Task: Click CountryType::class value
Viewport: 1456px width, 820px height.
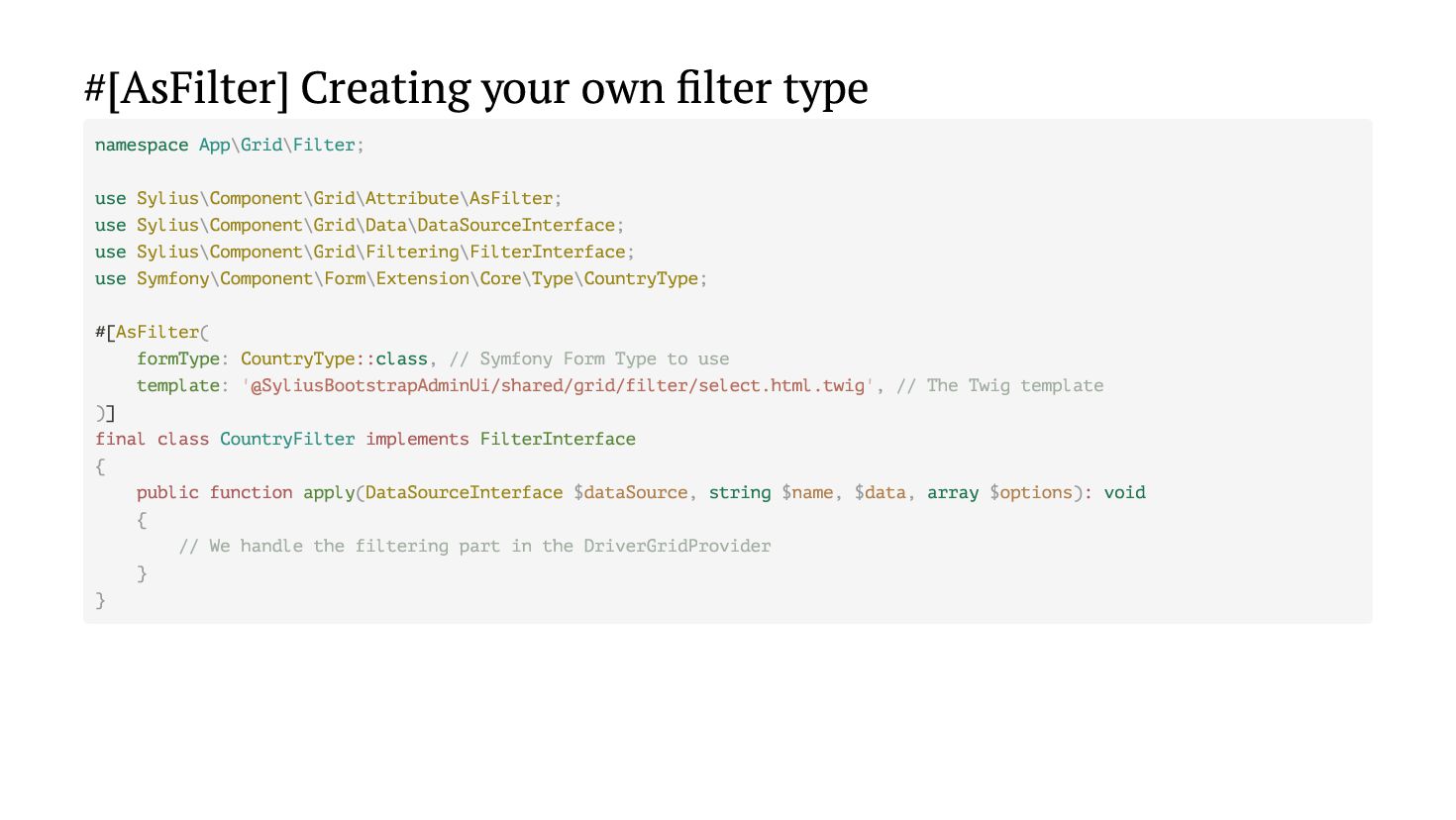Action: point(334,359)
